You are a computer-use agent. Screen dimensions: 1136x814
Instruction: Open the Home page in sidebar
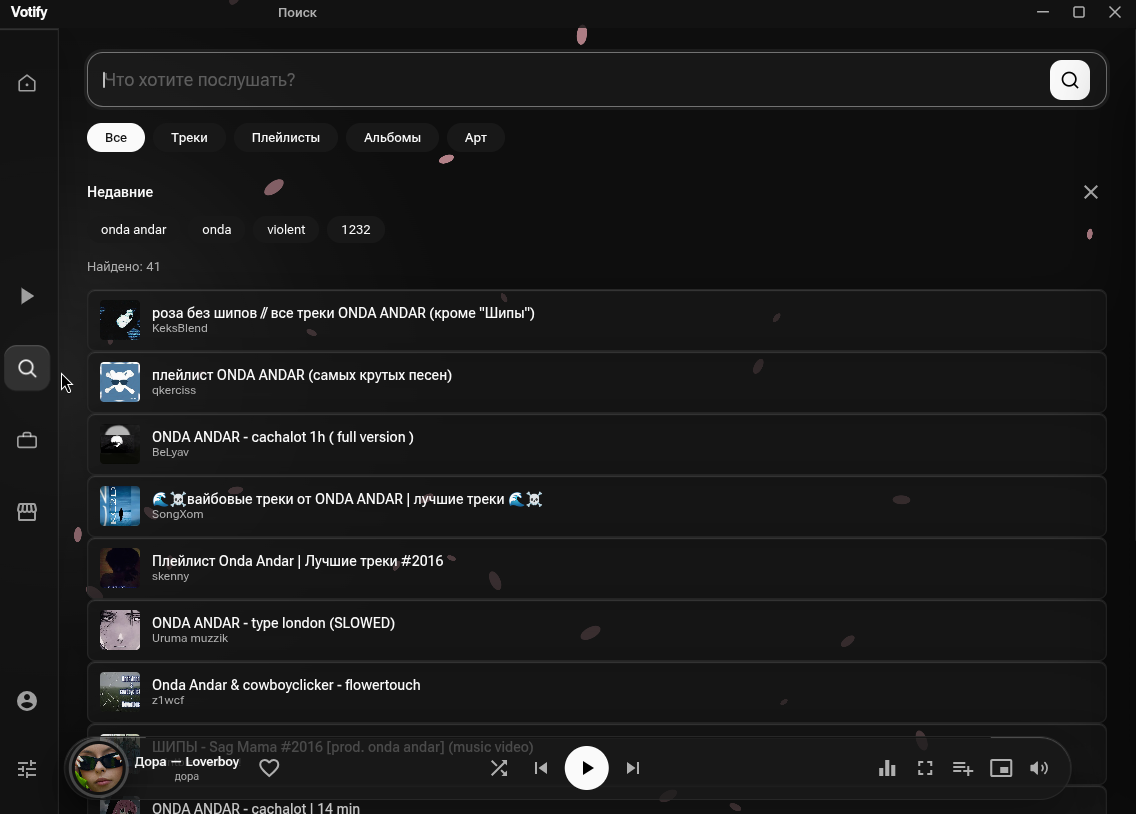click(x=27, y=83)
